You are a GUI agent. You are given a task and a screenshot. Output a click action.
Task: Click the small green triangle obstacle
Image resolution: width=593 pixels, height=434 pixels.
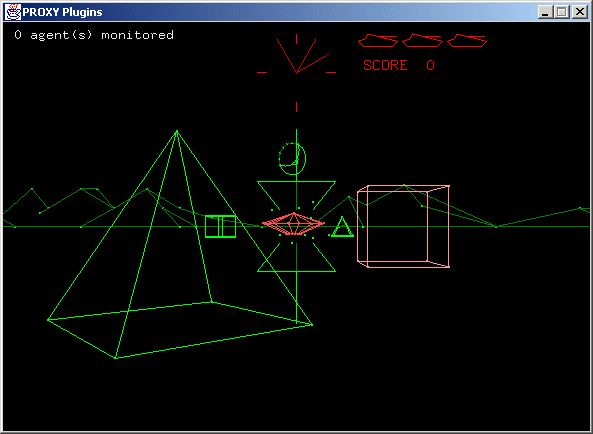coord(342,227)
